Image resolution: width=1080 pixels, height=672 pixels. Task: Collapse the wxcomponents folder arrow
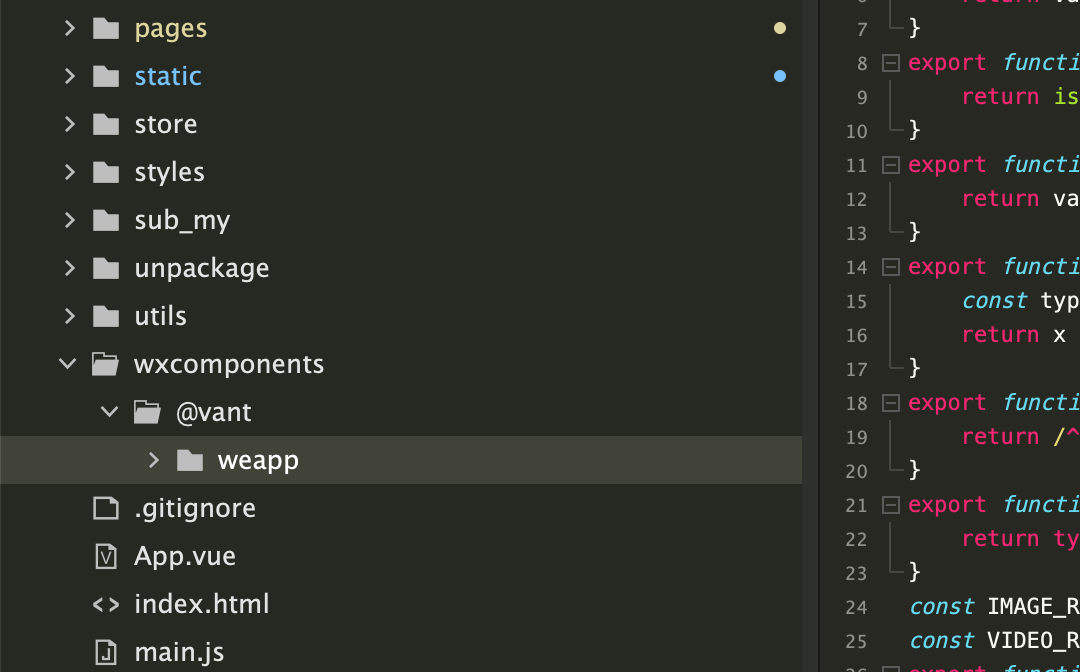coord(68,364)
